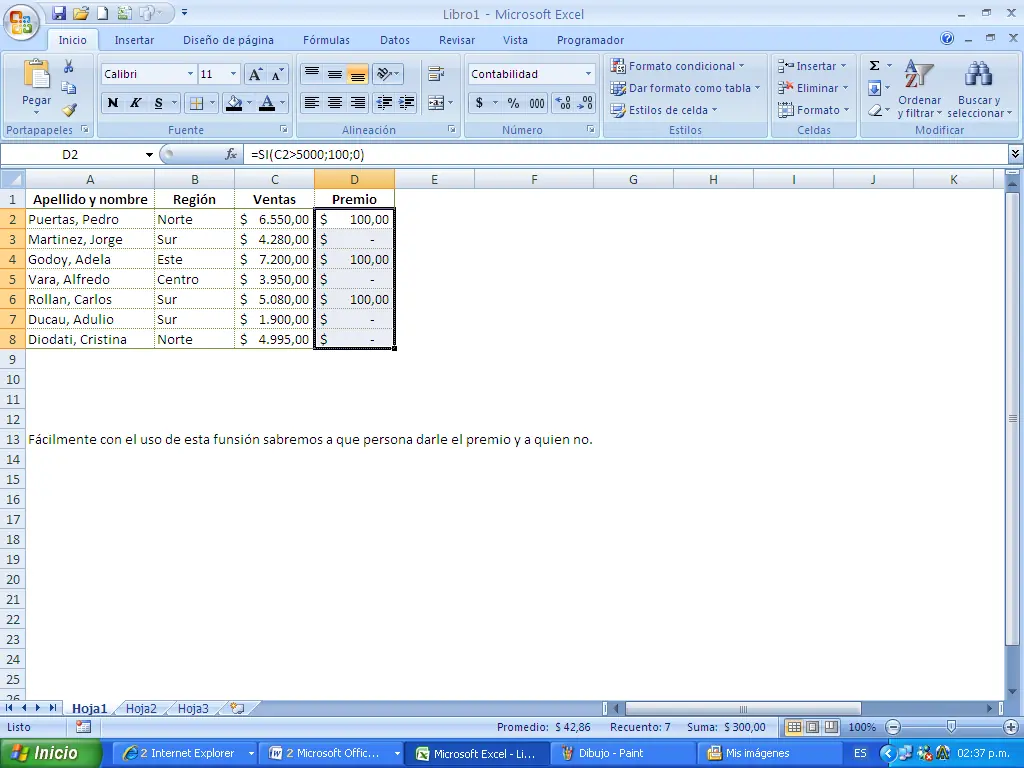Apply font color with the A button

click(266, 103)
